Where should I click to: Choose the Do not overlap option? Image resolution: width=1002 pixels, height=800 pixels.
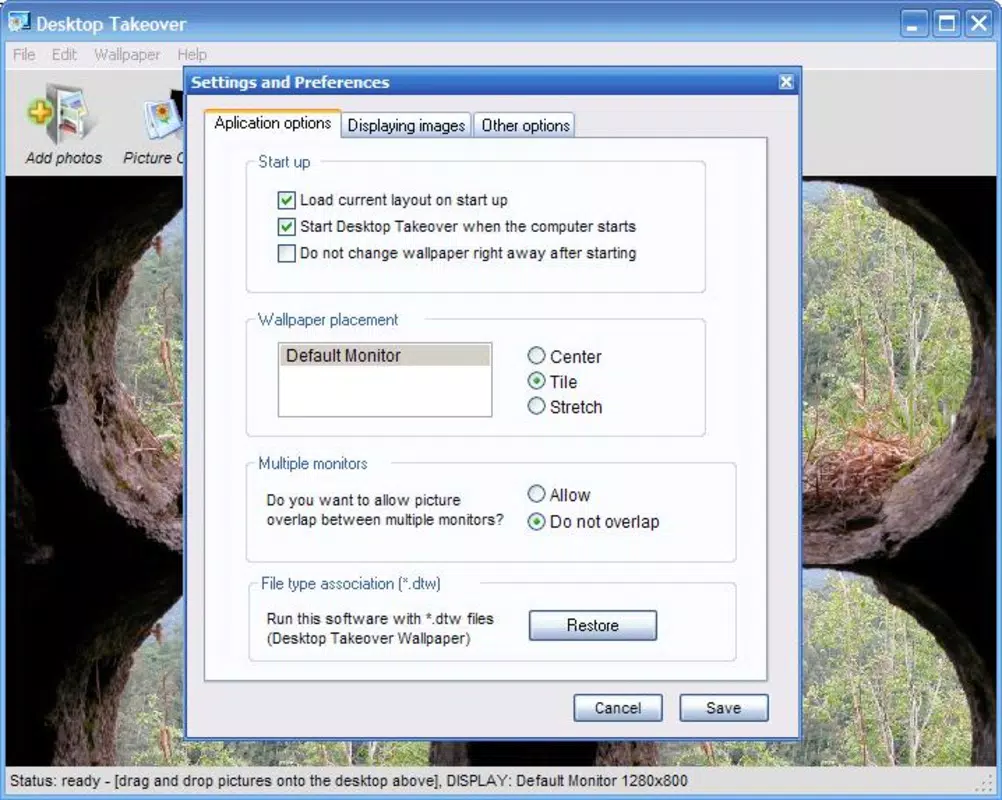tap(536, 521)
